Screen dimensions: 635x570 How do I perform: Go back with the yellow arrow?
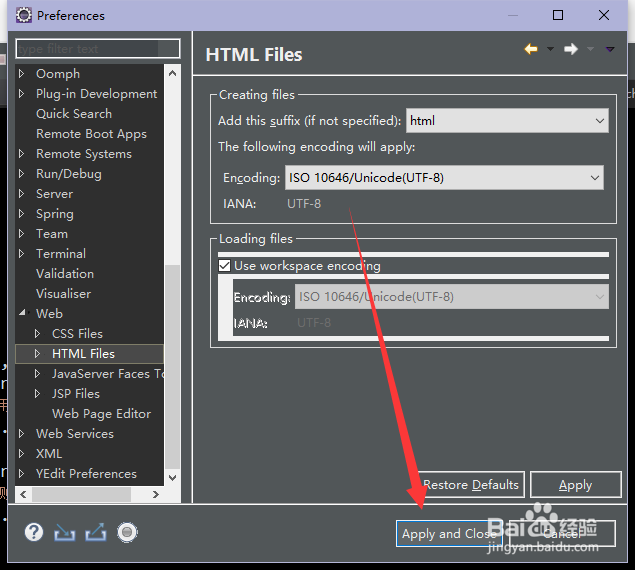531,49
